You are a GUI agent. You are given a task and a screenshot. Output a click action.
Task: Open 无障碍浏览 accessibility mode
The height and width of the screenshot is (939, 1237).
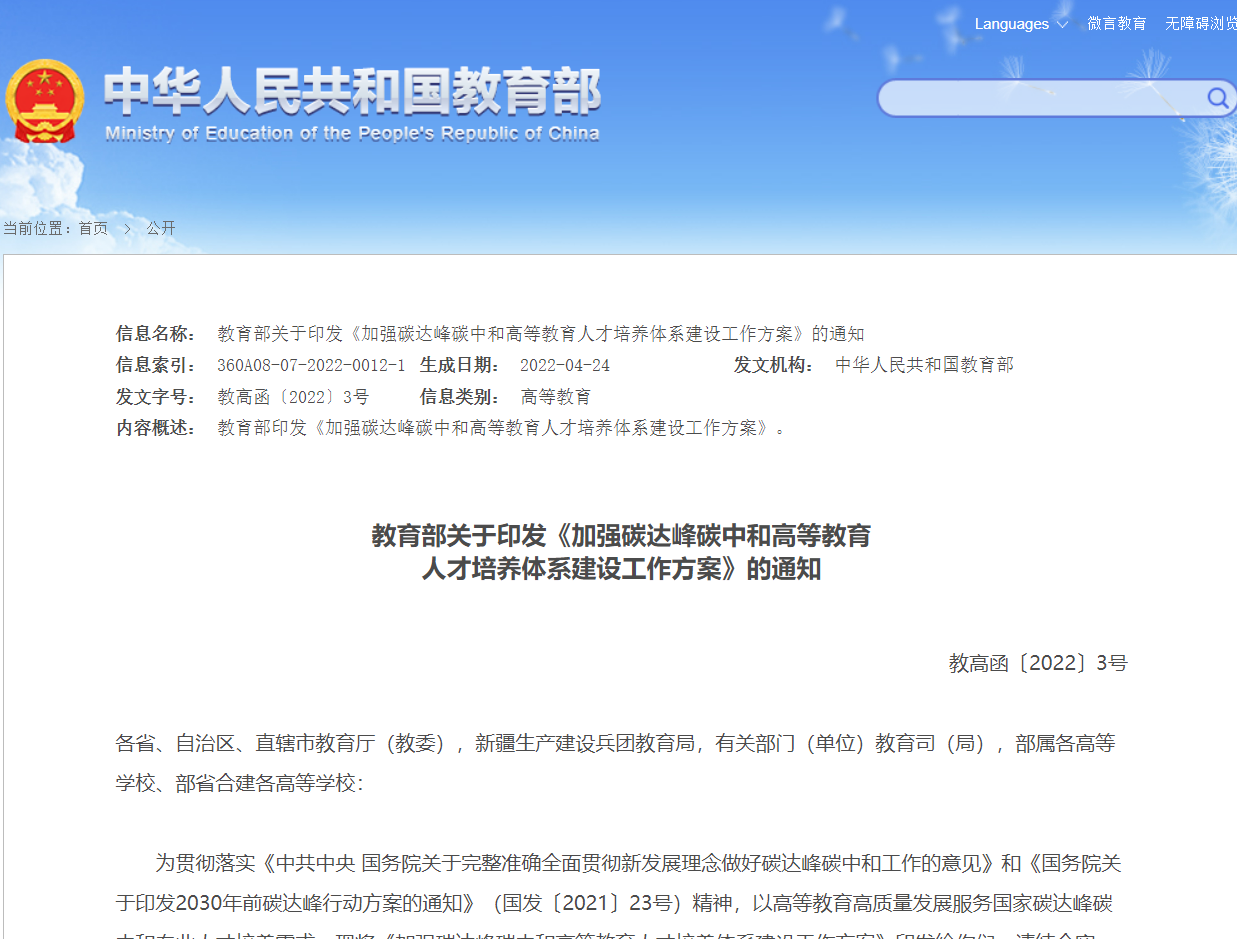(1200, 24)
